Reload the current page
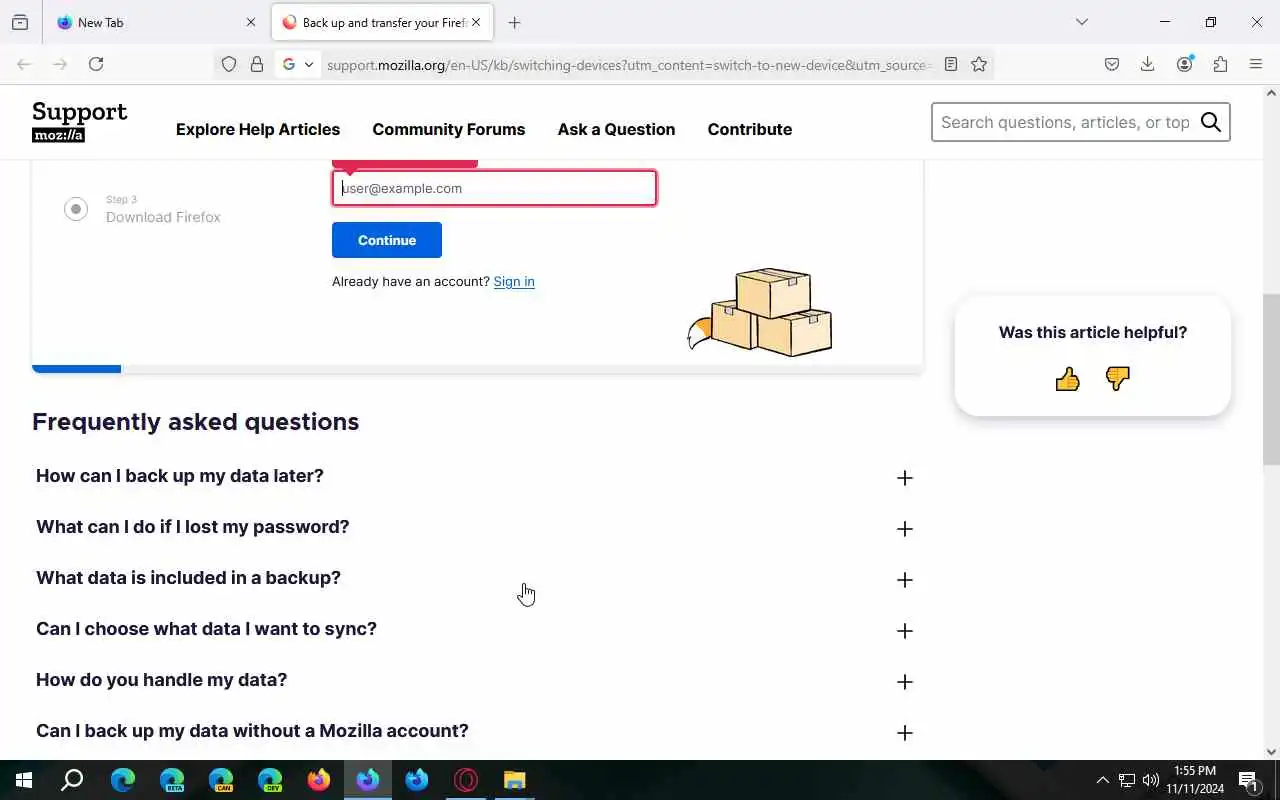 [x=96, y=64]
